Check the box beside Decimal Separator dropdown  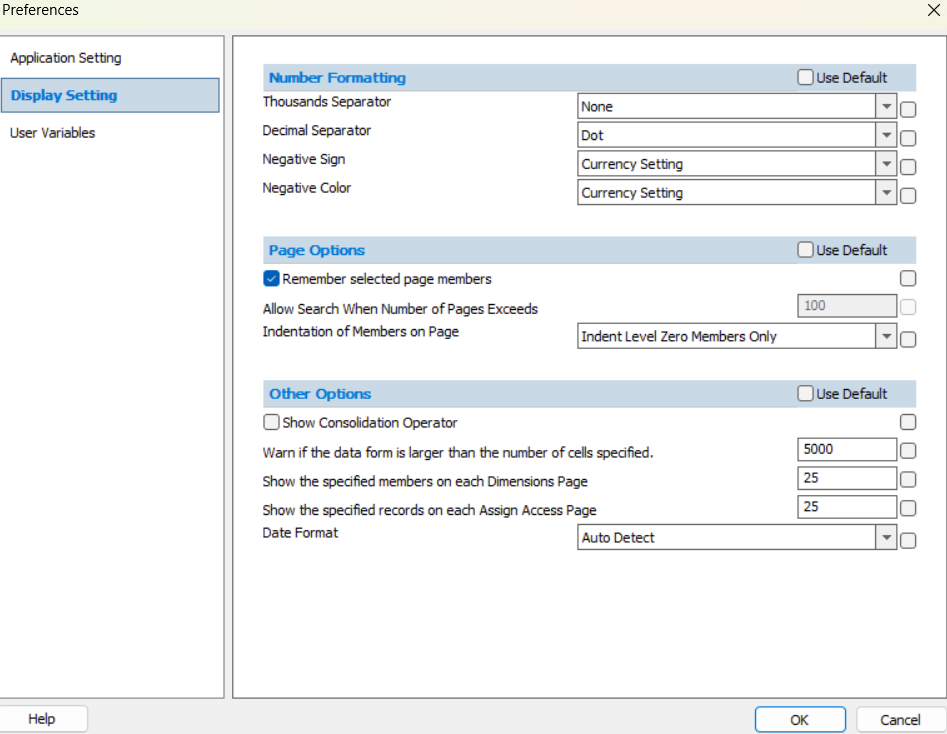pos(908,138)
